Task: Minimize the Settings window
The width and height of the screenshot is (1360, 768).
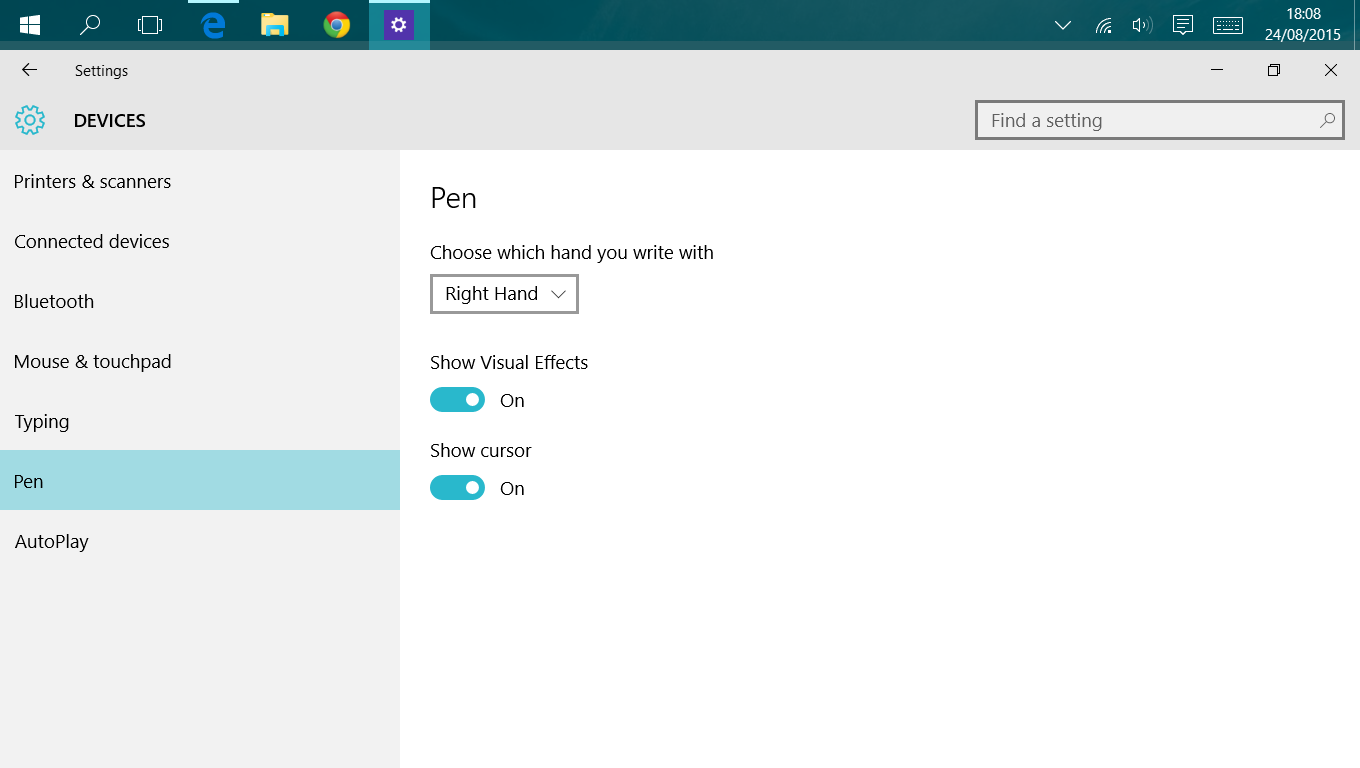Action: [x=1217, y=70]
